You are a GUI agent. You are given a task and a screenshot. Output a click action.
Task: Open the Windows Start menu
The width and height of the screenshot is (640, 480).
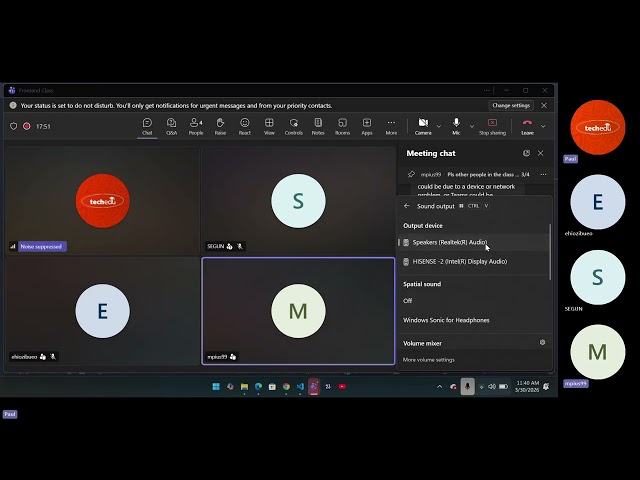point(216,387)
